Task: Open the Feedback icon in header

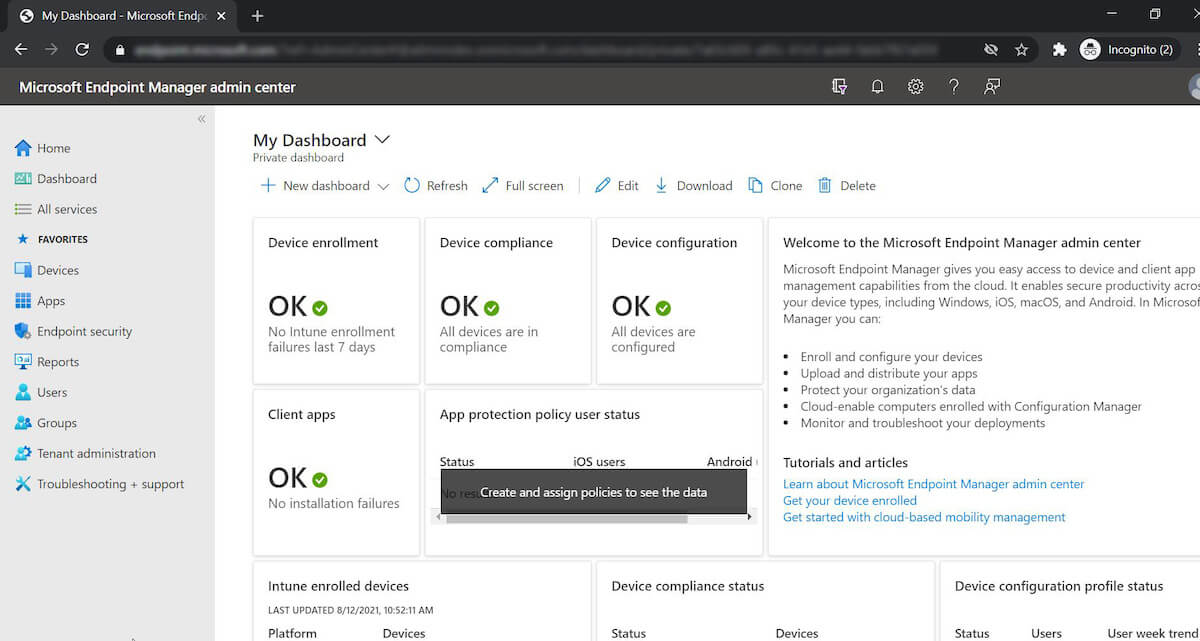Action: [x=992, y=87]
